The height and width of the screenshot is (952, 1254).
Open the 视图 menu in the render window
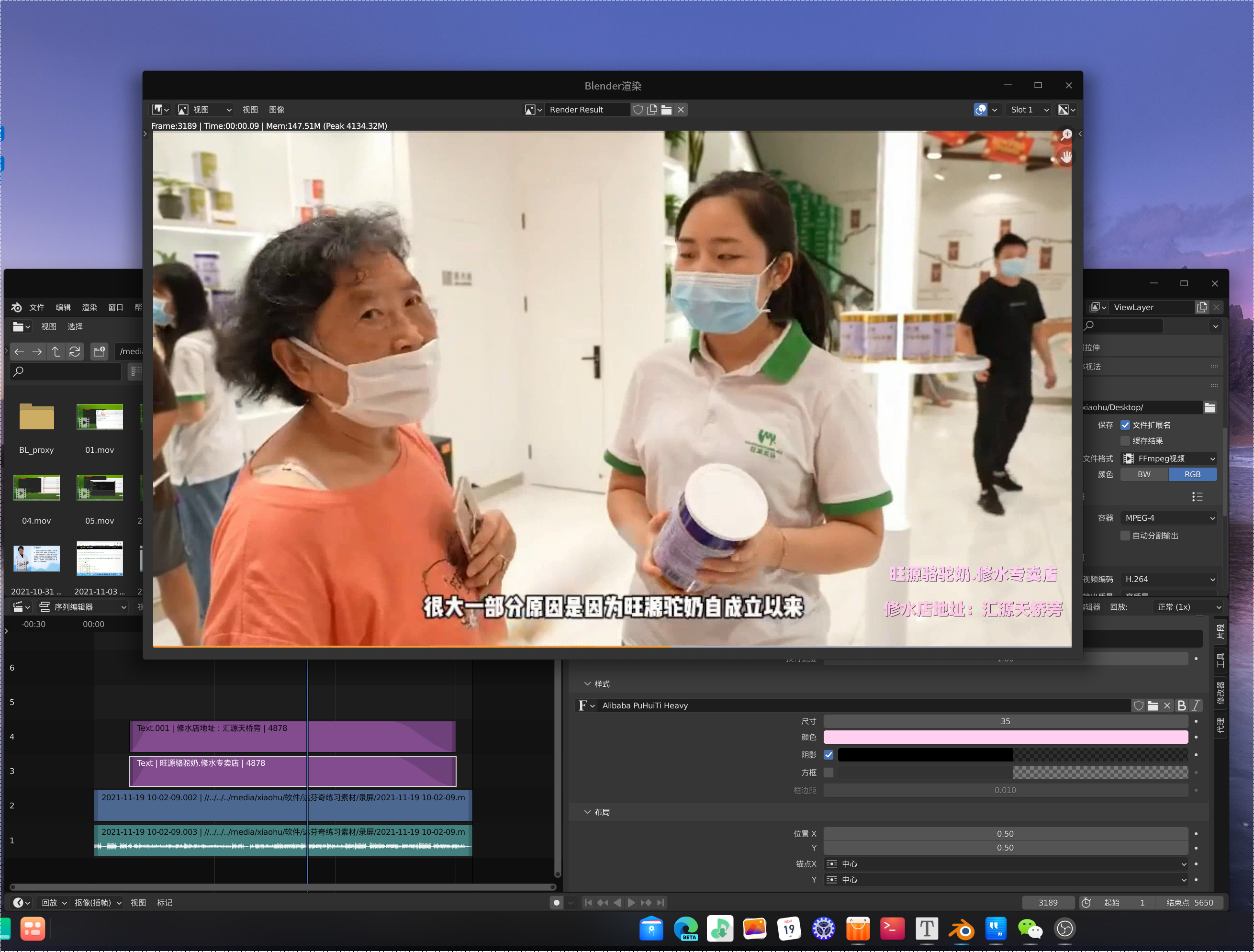point(250,110)
